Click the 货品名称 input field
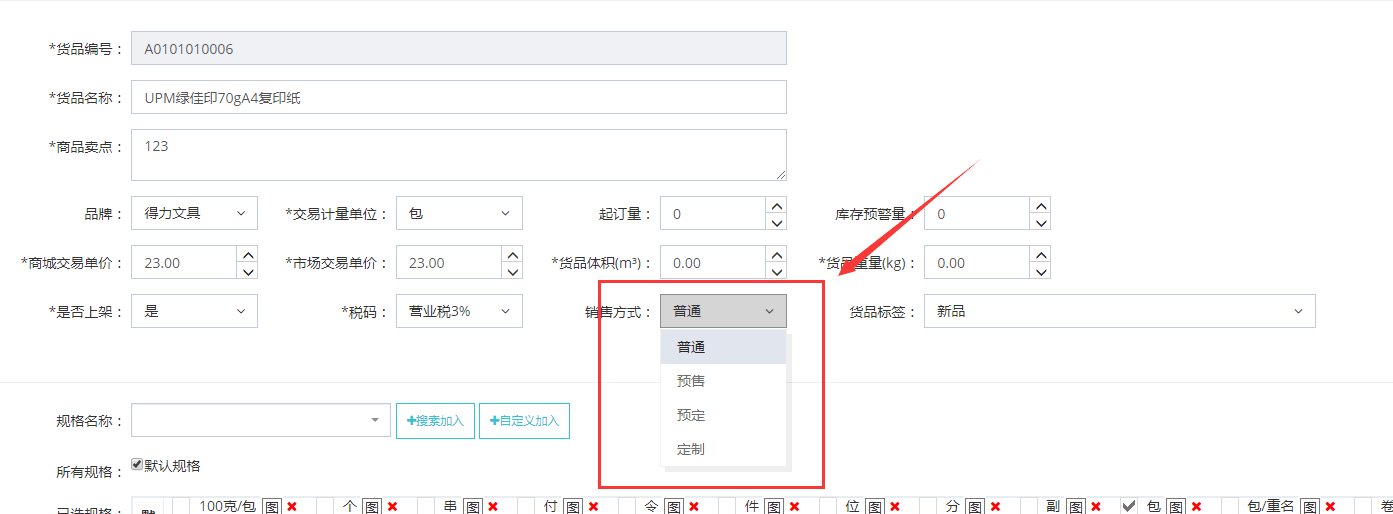 tap(458, 97)
